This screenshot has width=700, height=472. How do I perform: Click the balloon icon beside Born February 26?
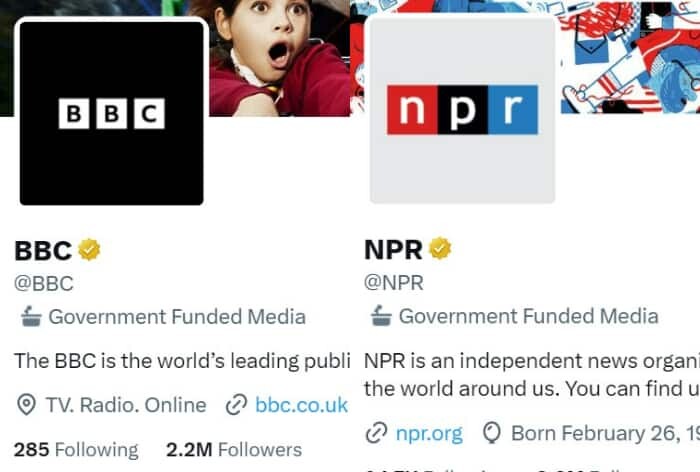point(492,433)
